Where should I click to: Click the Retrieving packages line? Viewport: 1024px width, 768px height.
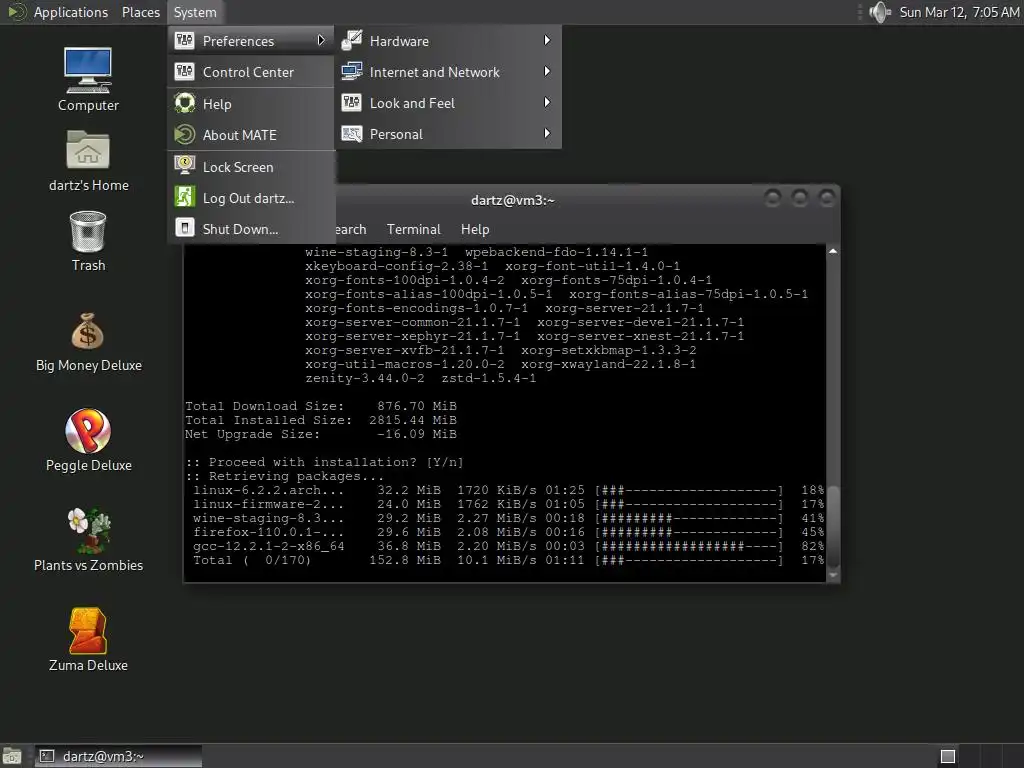coord(284,476)
